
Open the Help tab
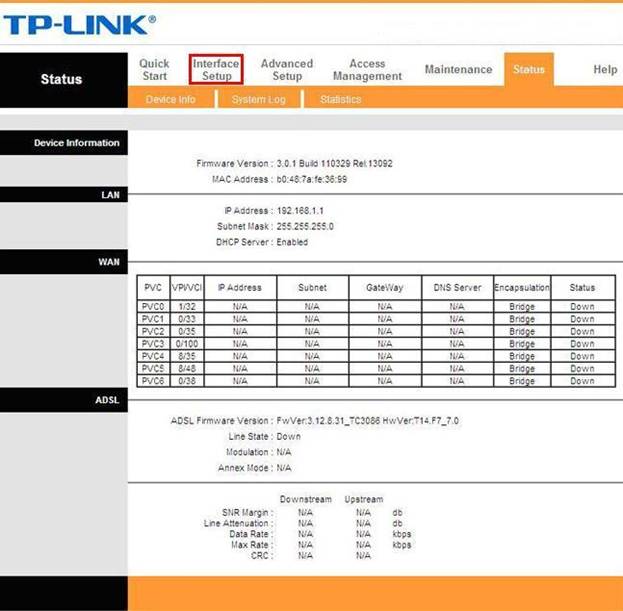click(x=605, y=69)
